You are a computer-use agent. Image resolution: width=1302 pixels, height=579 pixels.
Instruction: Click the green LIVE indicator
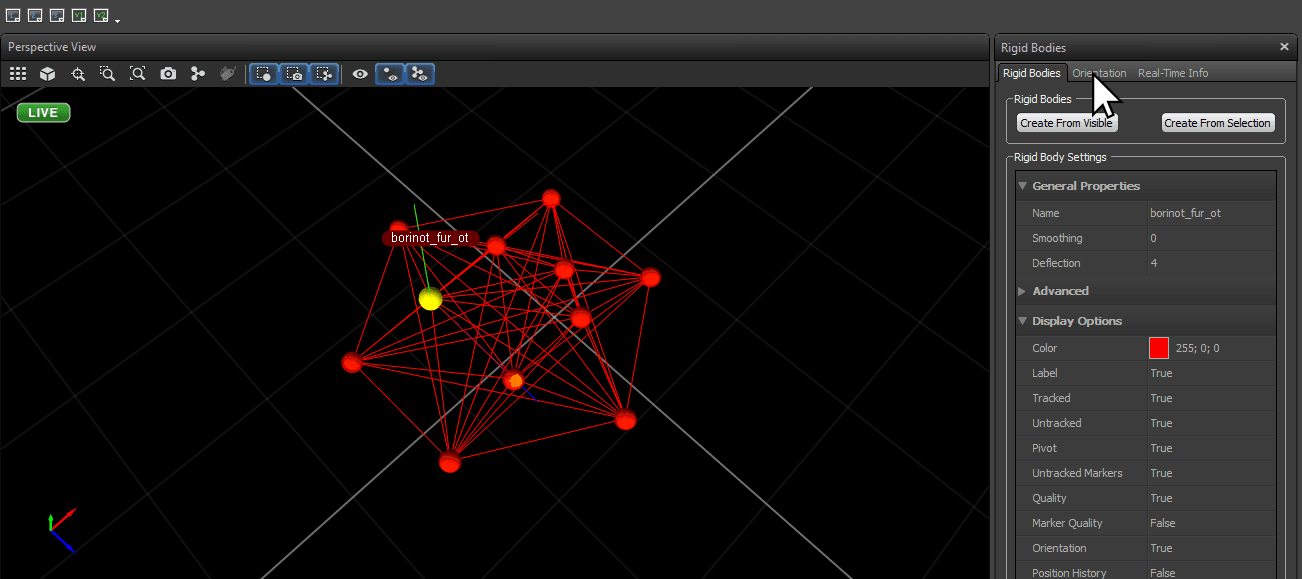point(43,113)
